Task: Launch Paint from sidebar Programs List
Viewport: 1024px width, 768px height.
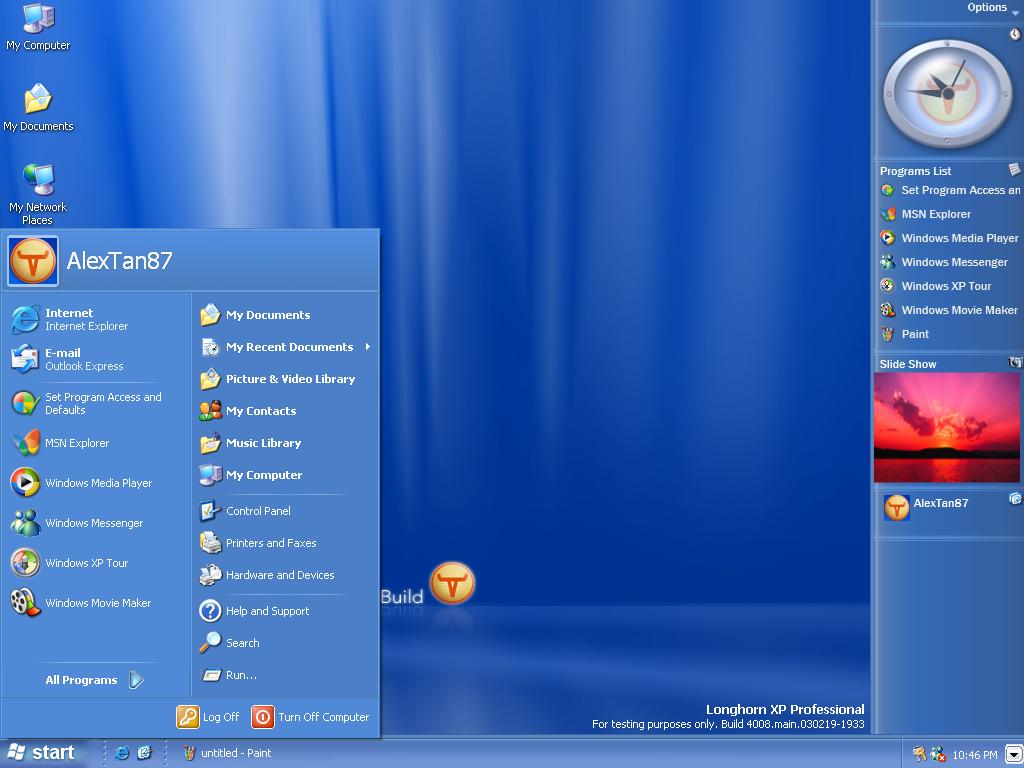Action: click(x=904, y=334)
